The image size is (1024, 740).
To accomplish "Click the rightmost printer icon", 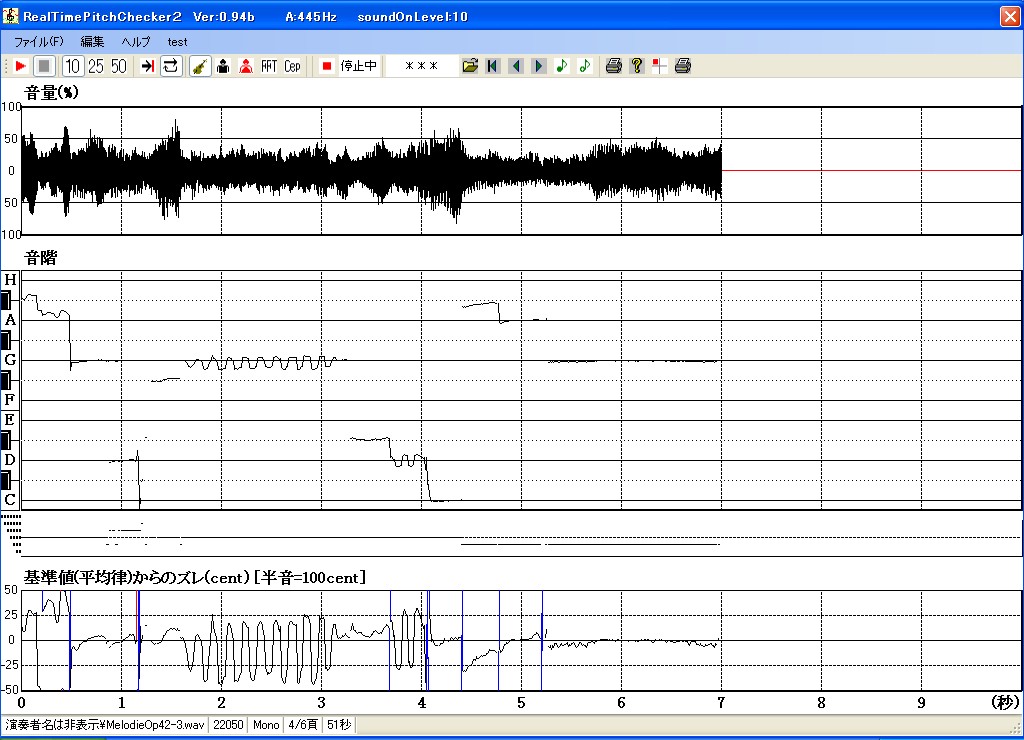I will (682, 66).
